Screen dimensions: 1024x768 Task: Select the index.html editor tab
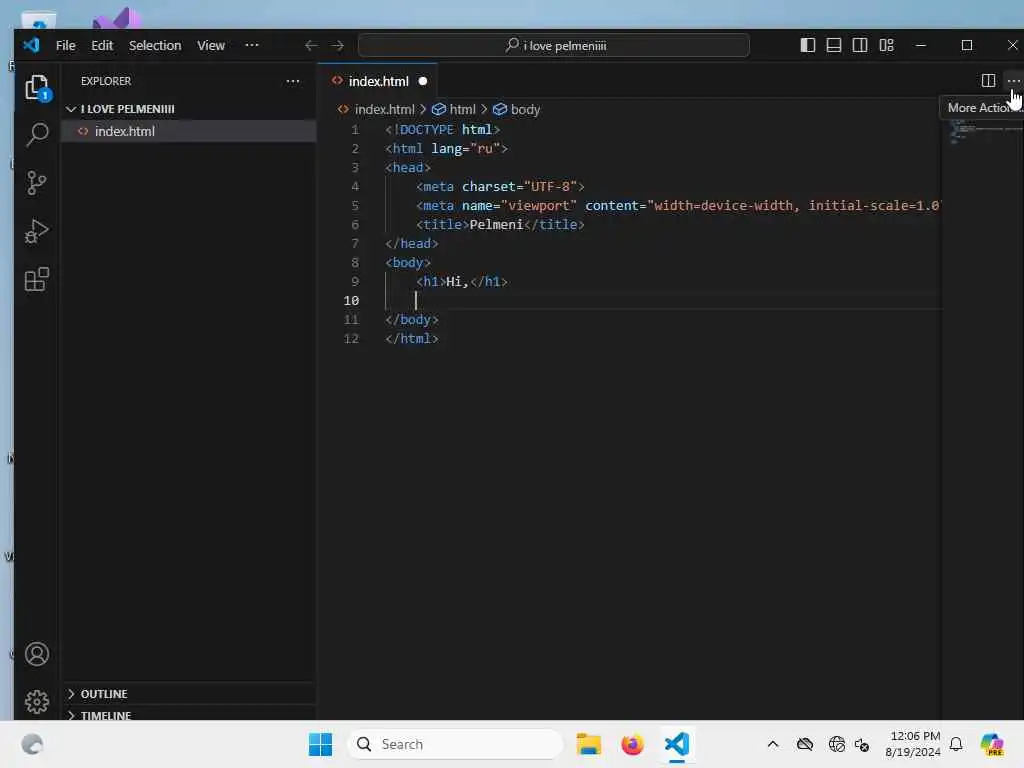tap(377, 81)
